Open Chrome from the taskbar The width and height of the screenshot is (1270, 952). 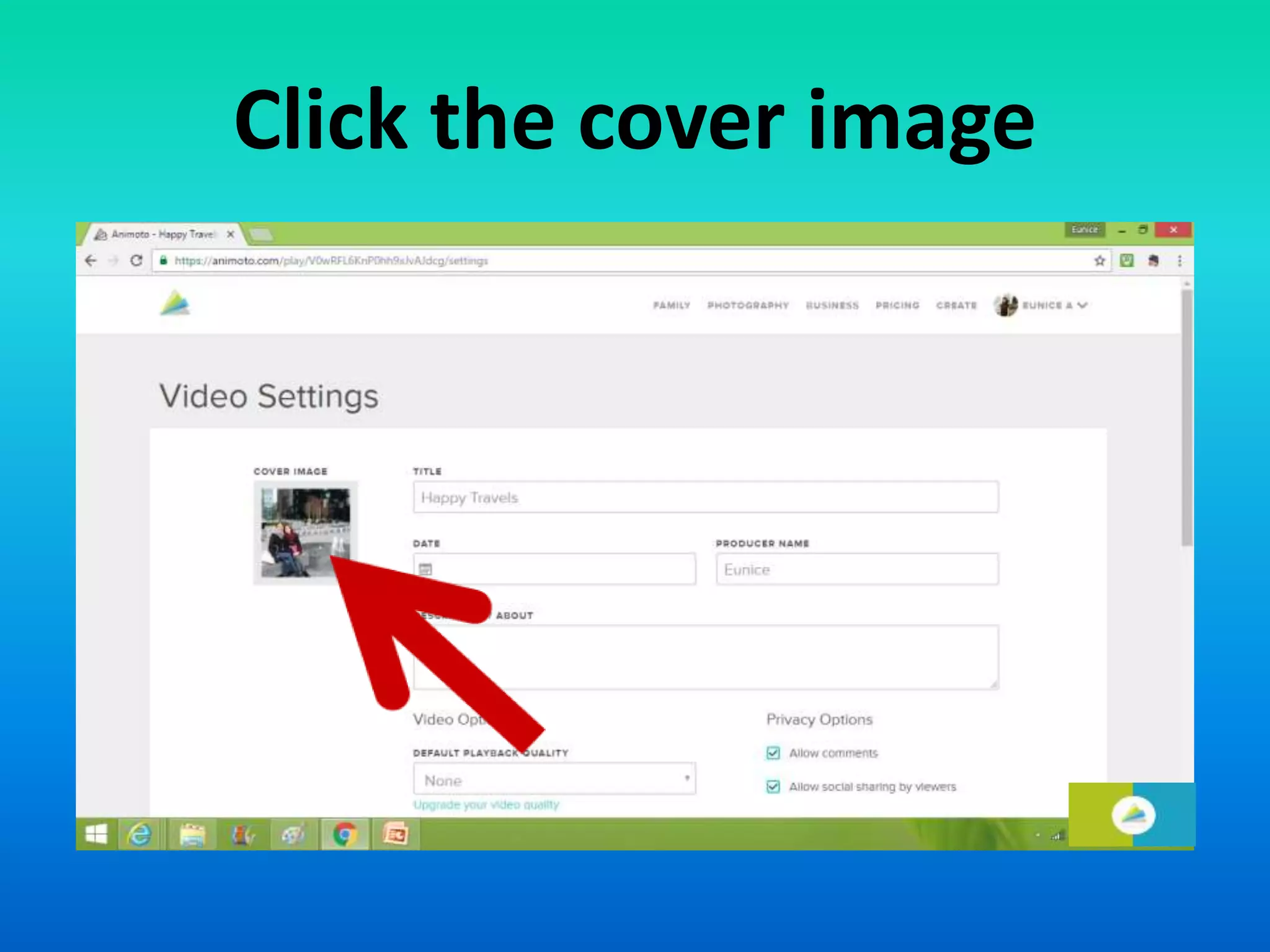(x=345, y=835)
